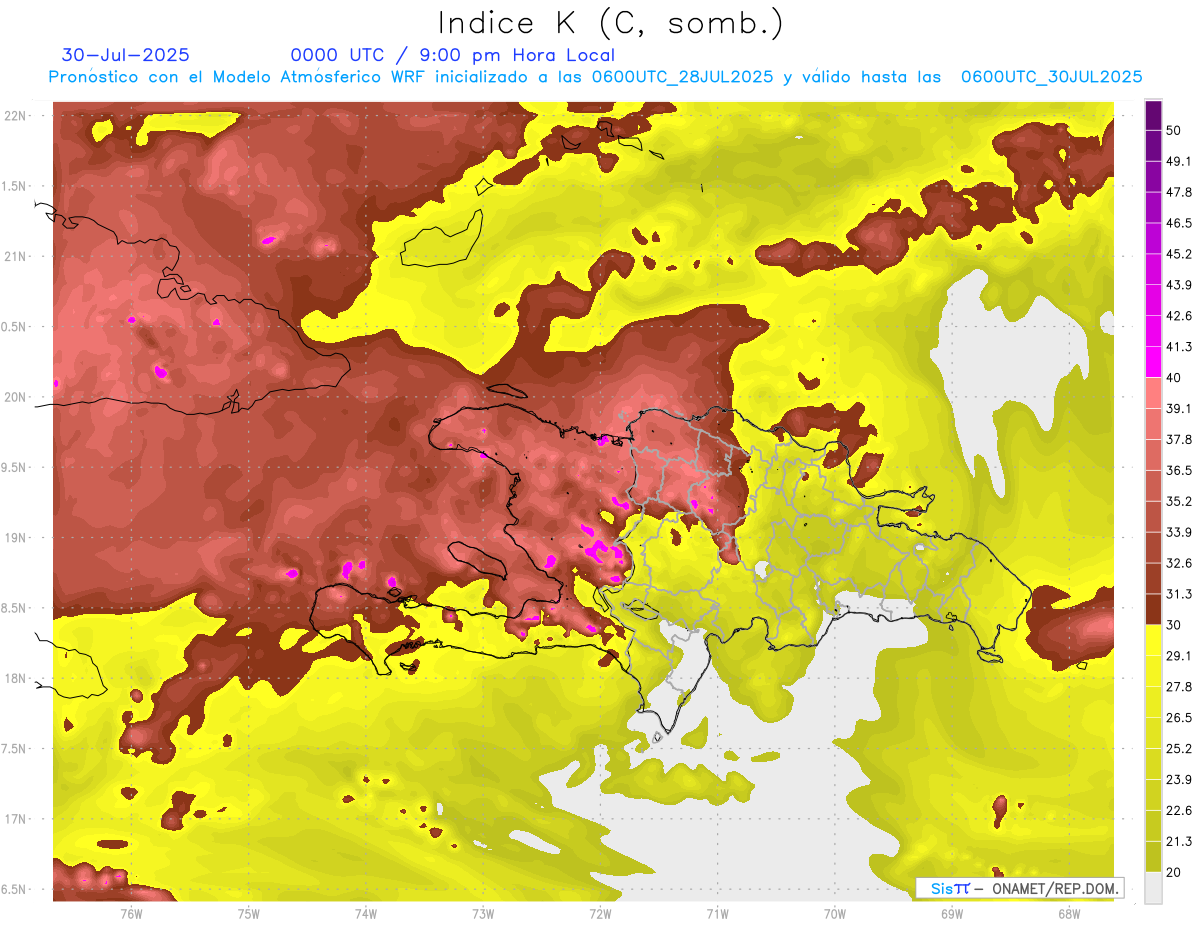This screenshot has width=1200, height=927.
Task: Click the color scale value "33.9"
Action: tap(1179, 532)
